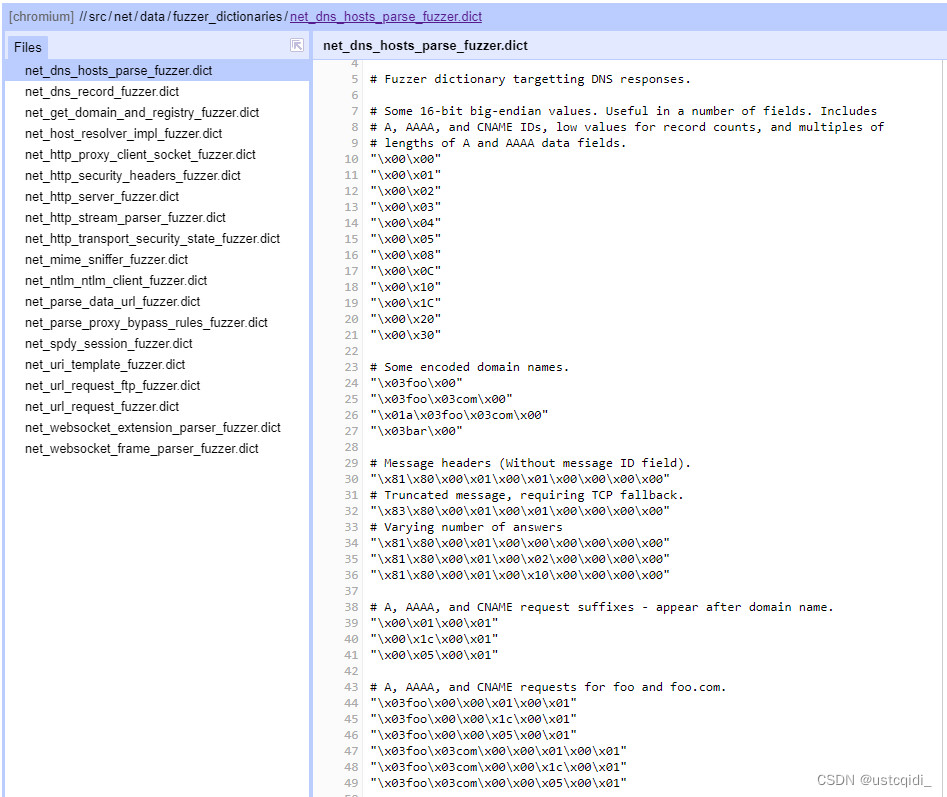Open net_url_request_ftp_fuzzer.dict file
Screen dimensions: 947x797
click(112, 386)
